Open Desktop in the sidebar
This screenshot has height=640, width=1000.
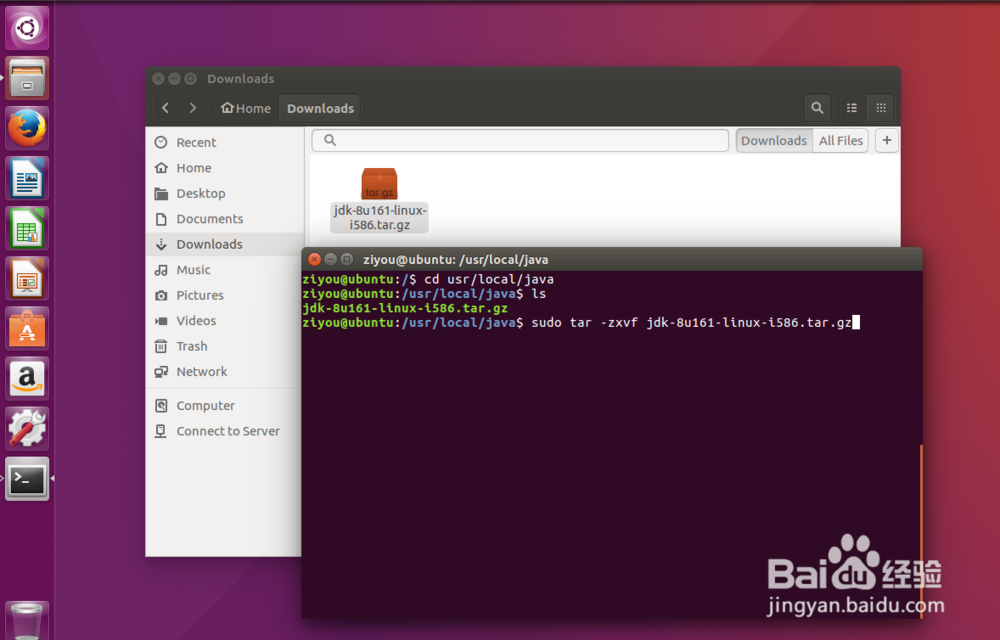coord(224,193)
